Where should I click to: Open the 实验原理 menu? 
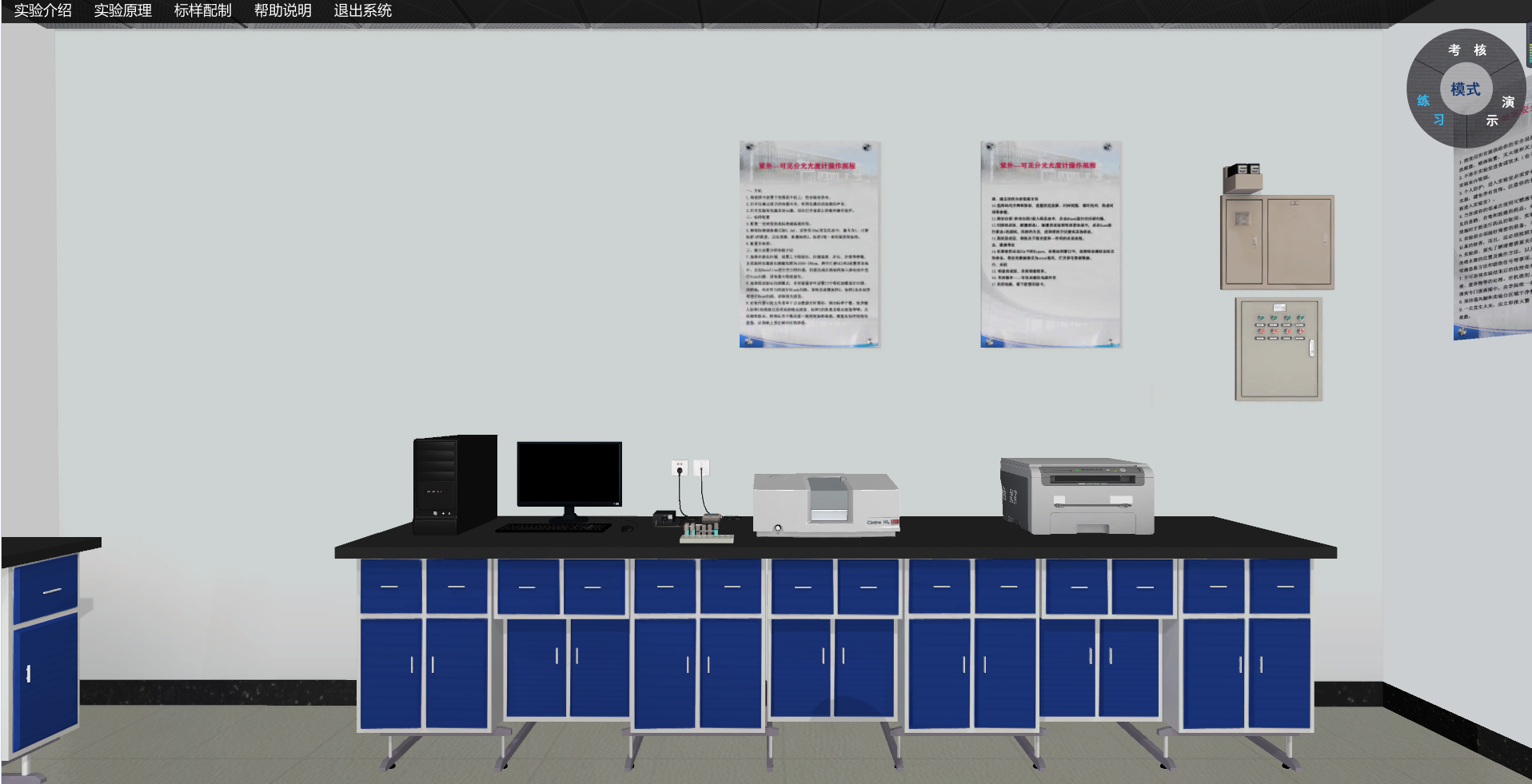tap(123, 10)
